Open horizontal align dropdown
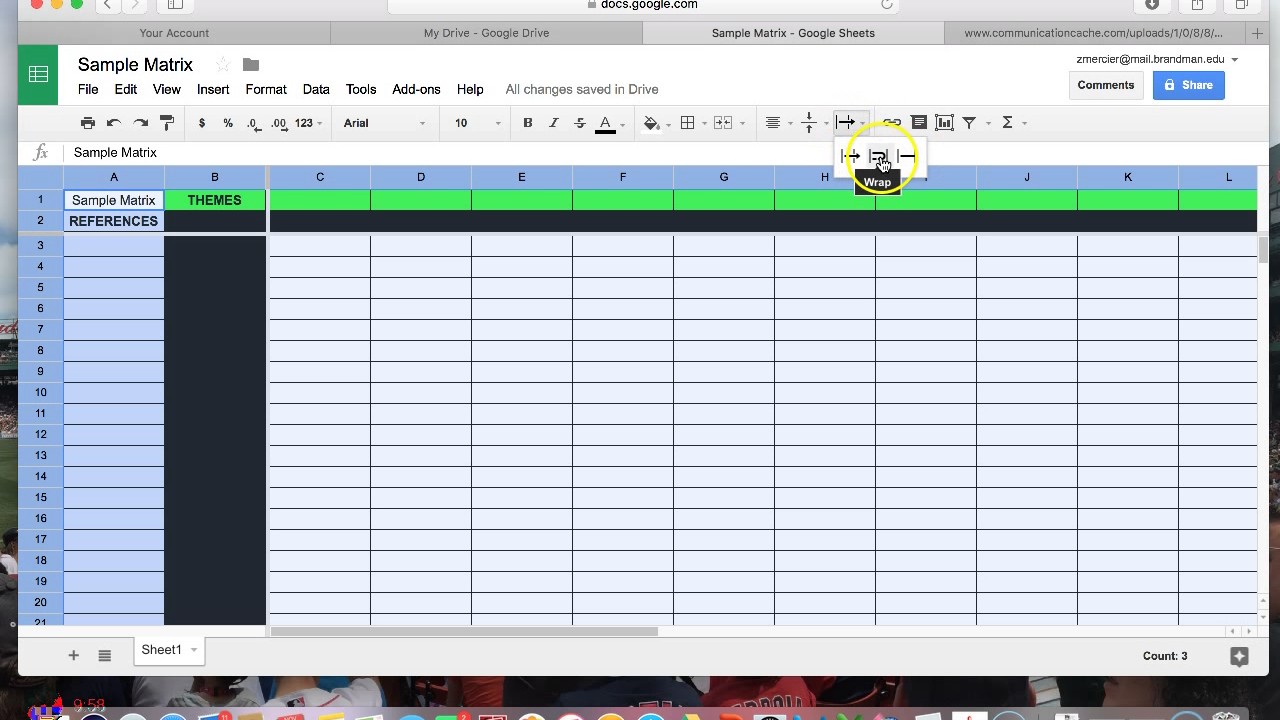 pyautogui.click(x=773, y=123)
